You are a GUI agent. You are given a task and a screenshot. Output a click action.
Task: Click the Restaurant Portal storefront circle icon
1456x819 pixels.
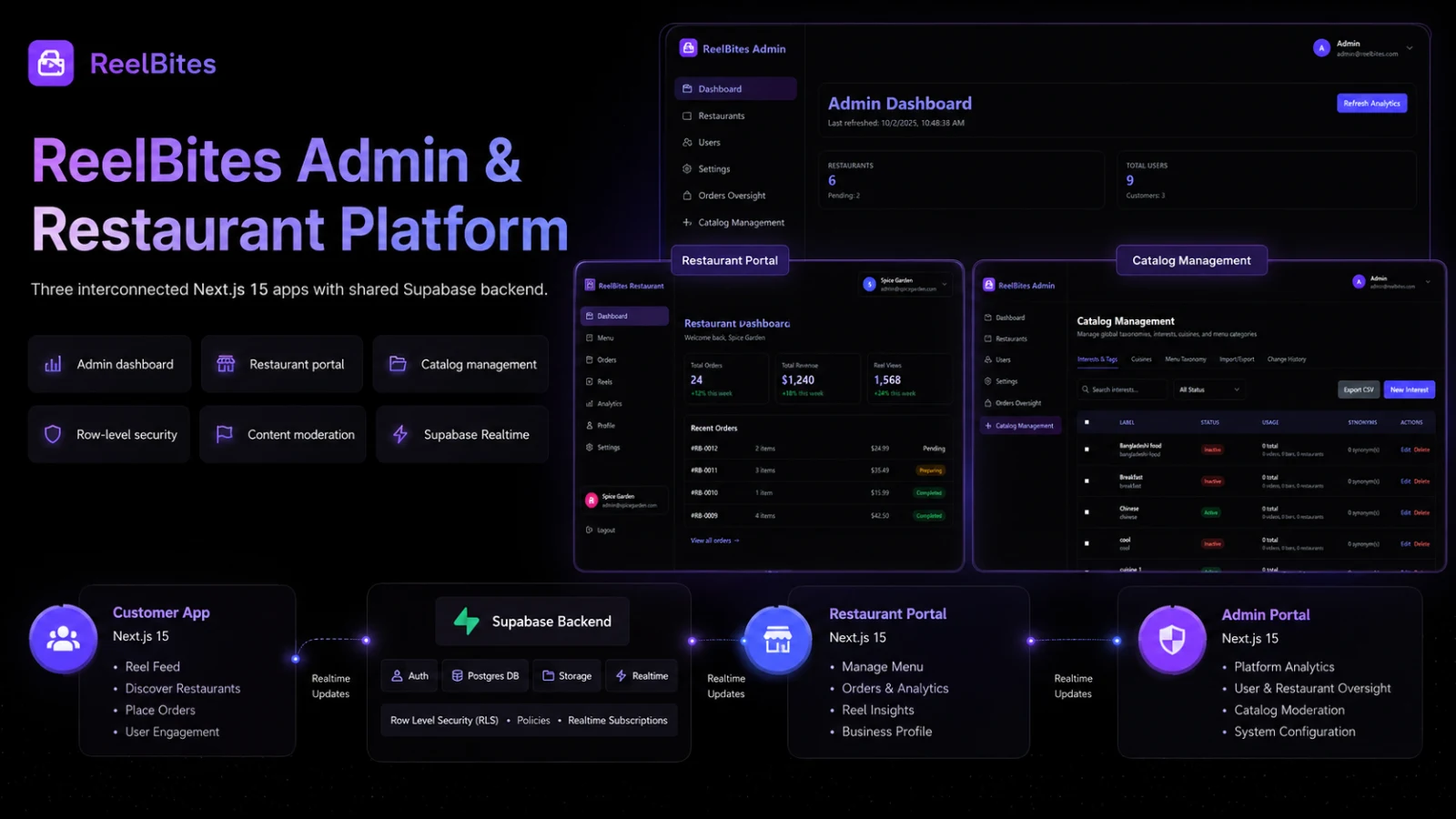pos(778,640)
